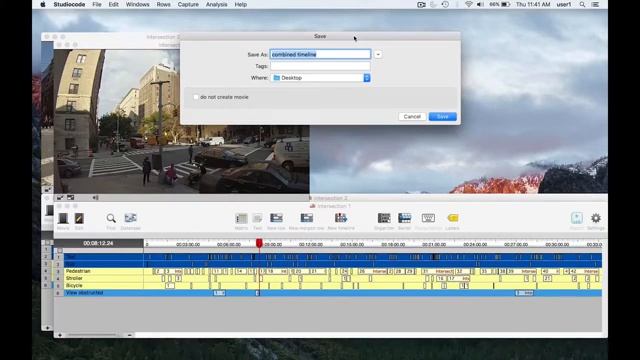
Task: Open the Sorter window
Action: click(404, 218)
